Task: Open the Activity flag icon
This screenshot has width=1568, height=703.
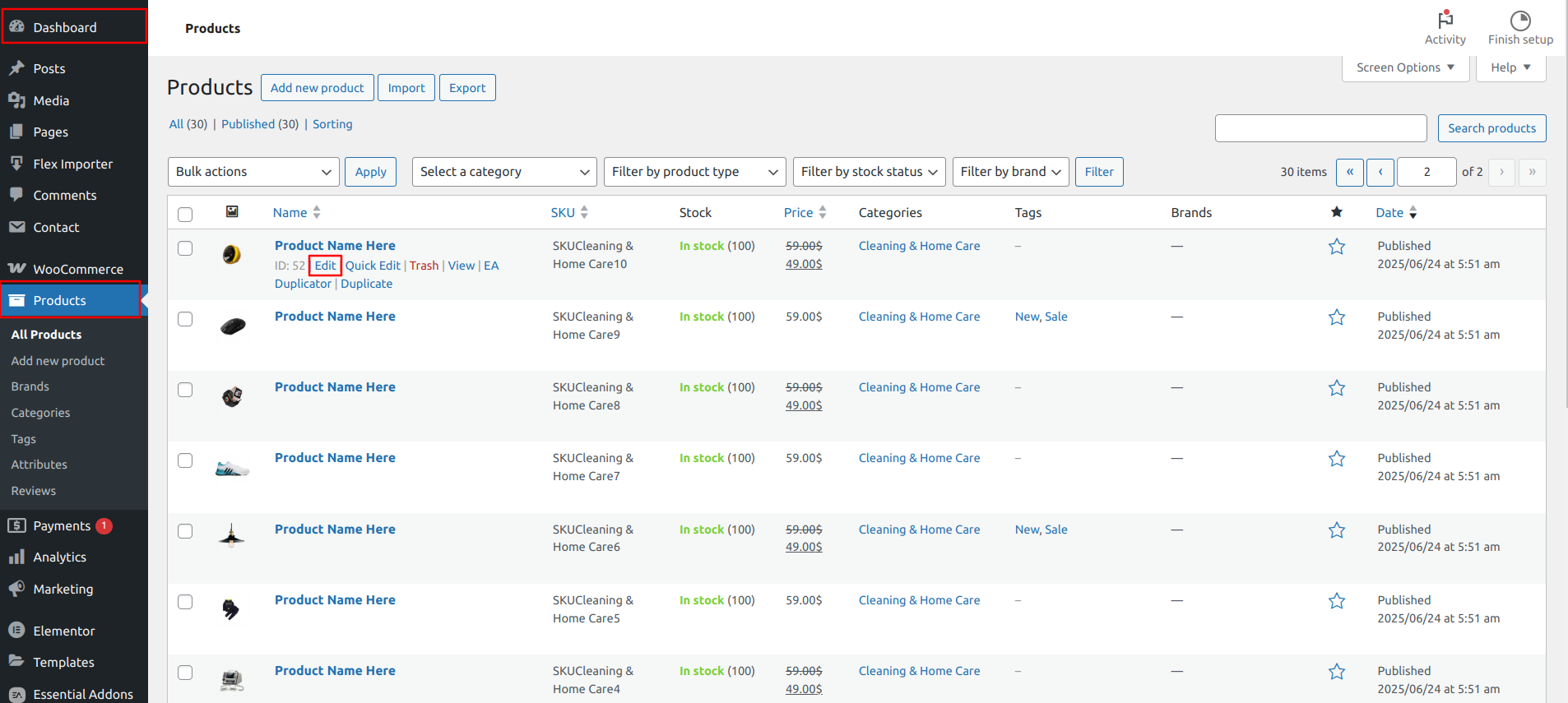Action: pos(1445,19)
